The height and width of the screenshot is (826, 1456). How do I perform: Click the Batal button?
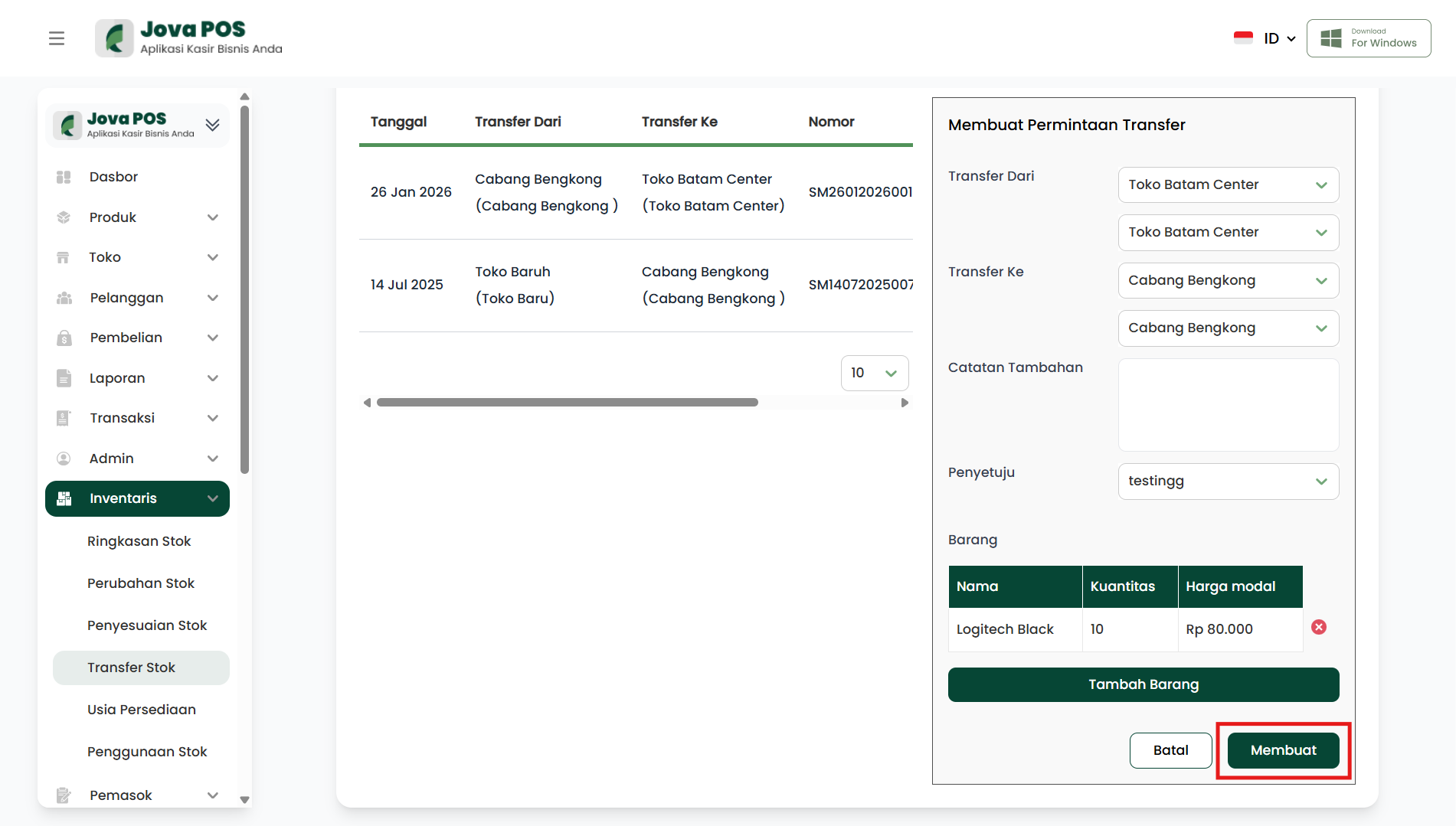[1170, 750]
